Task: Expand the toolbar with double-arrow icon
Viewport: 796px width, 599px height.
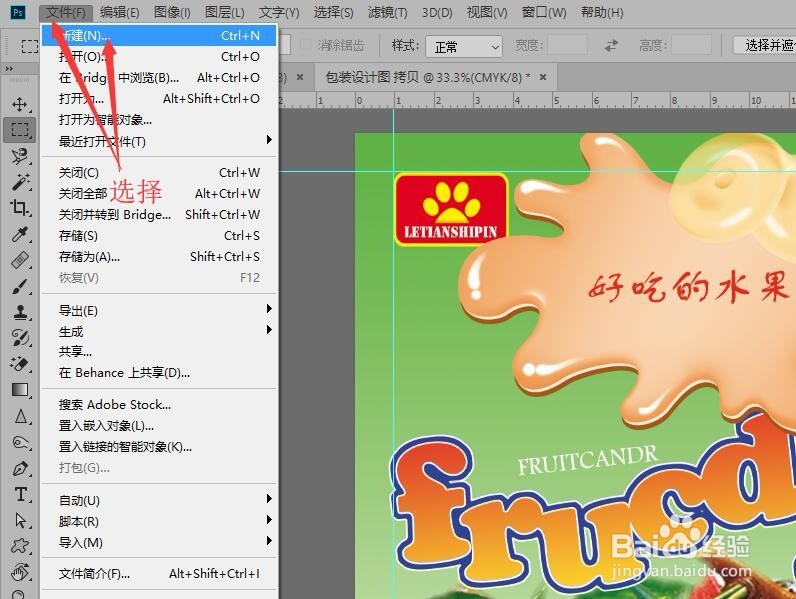Action: point(9,69)
